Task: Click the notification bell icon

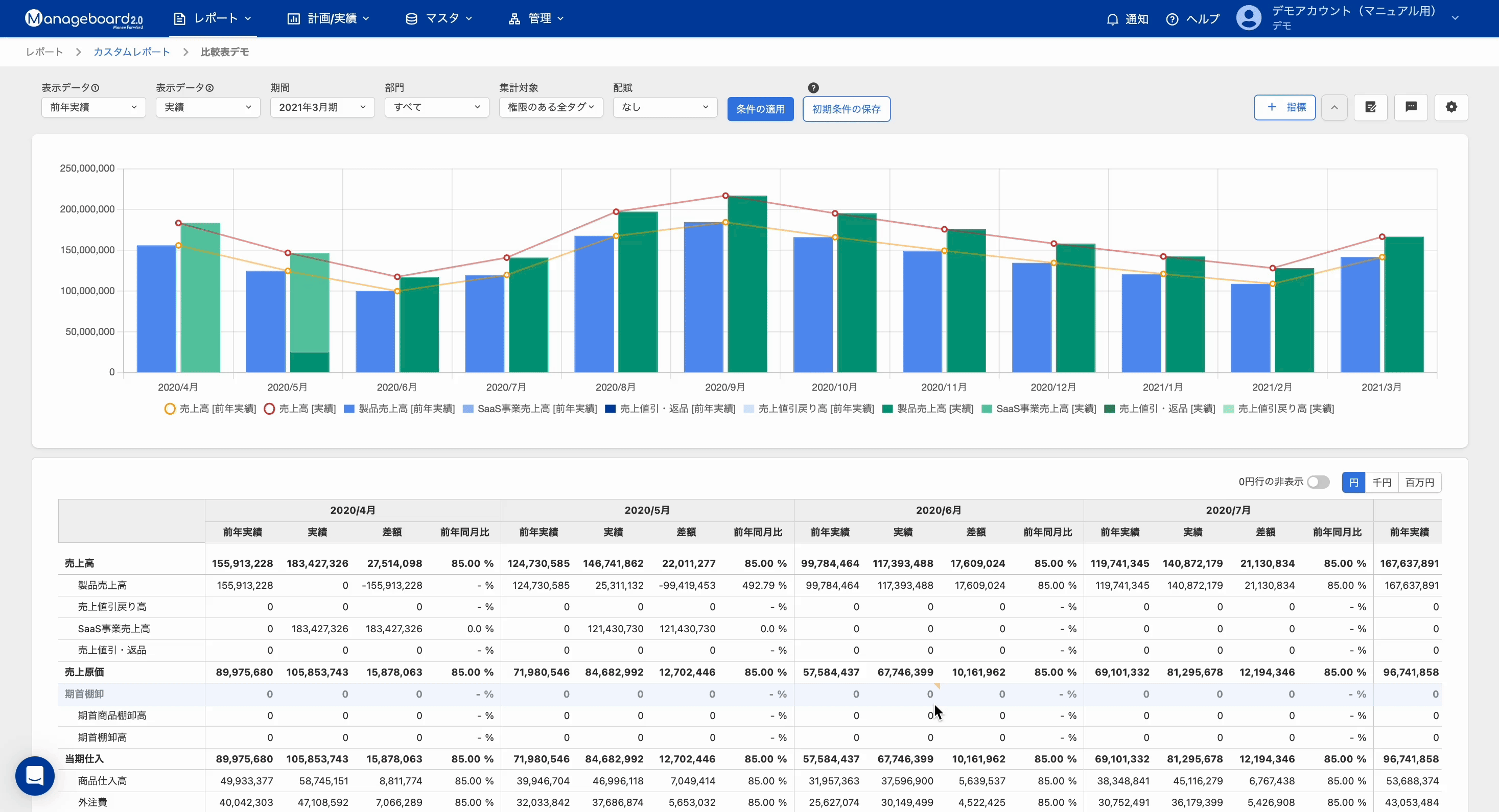Action: [x=1112, y=19]
